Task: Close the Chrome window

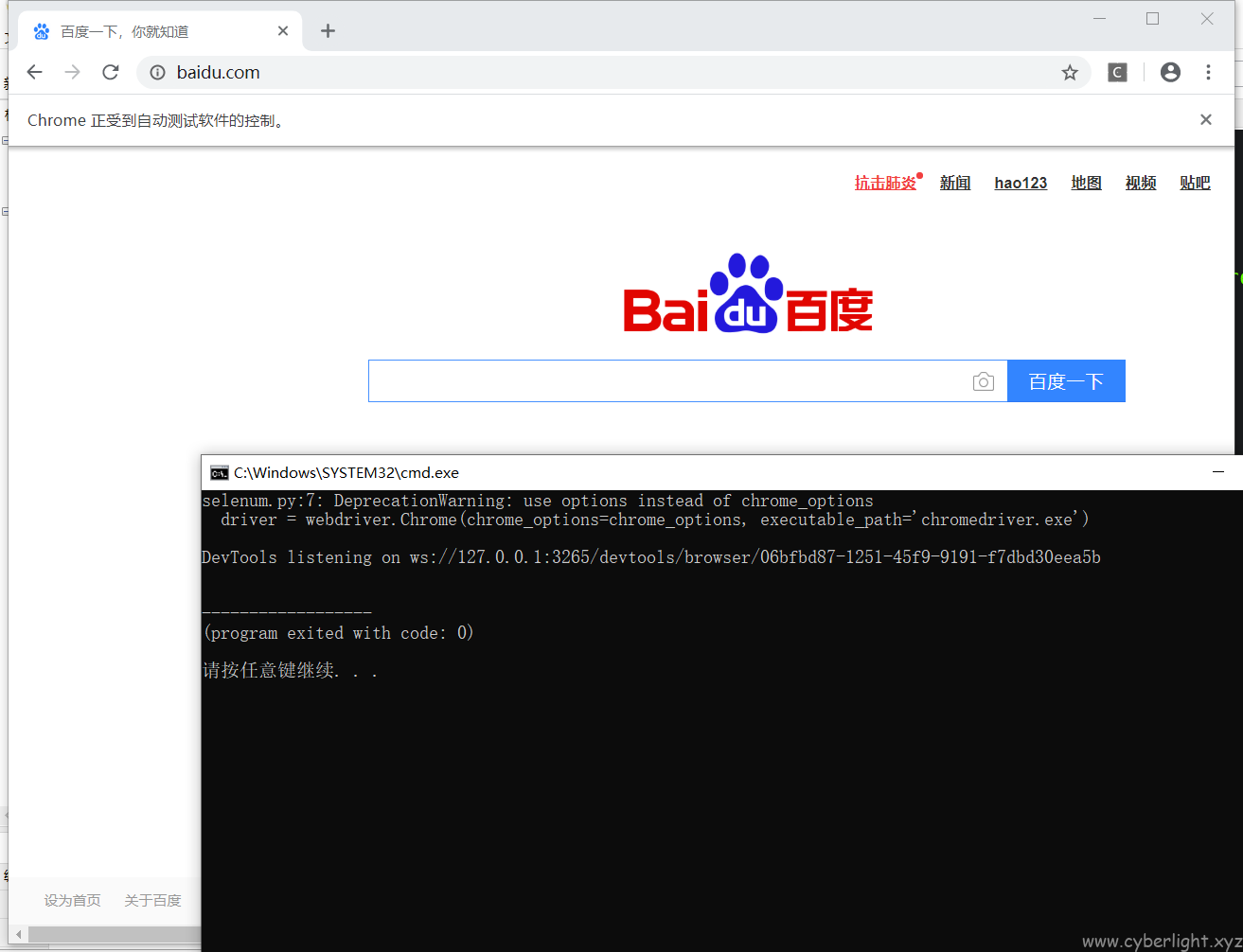Action: (x=1207, y=19)
